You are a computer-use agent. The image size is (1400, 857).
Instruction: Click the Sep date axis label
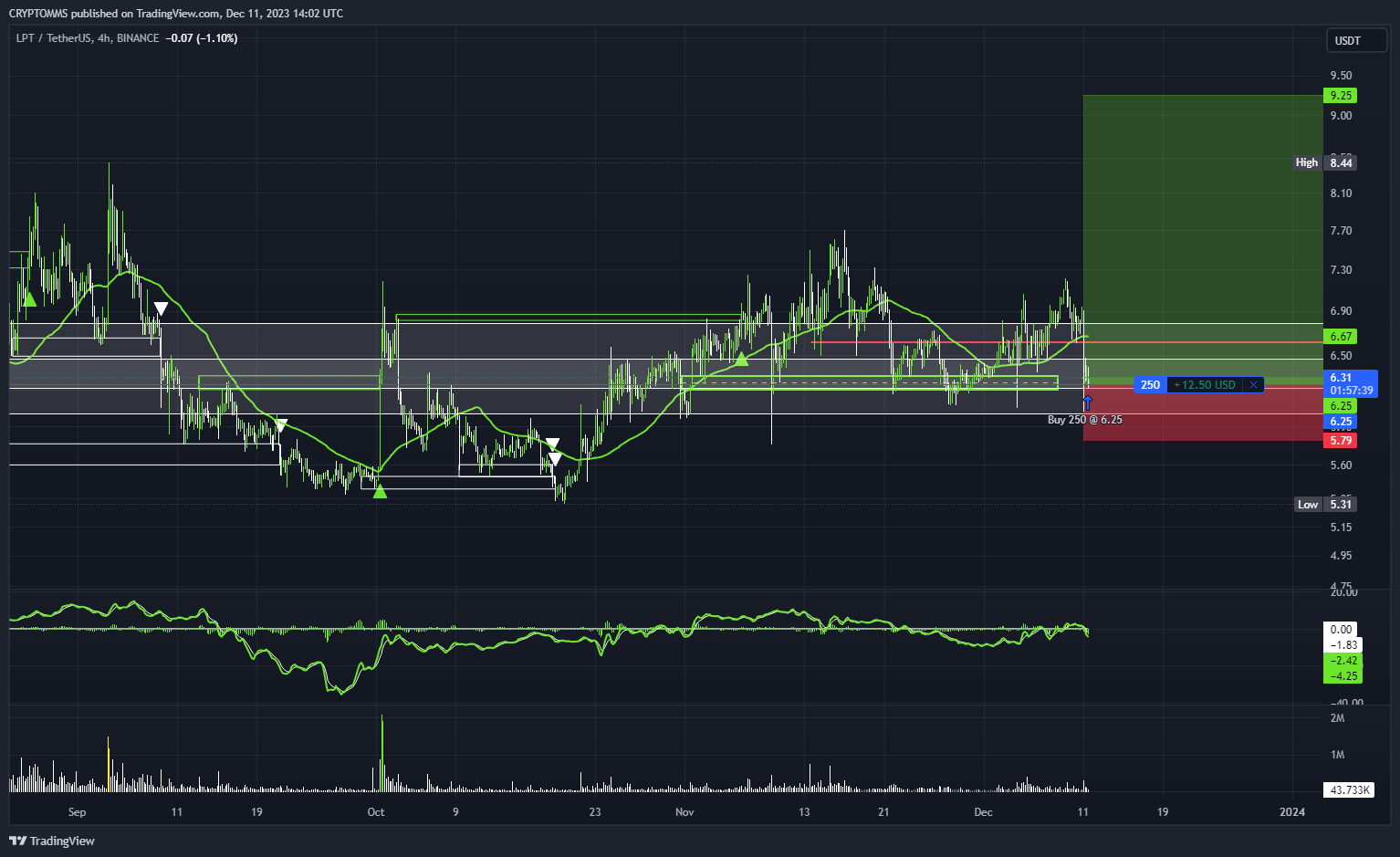77,812
